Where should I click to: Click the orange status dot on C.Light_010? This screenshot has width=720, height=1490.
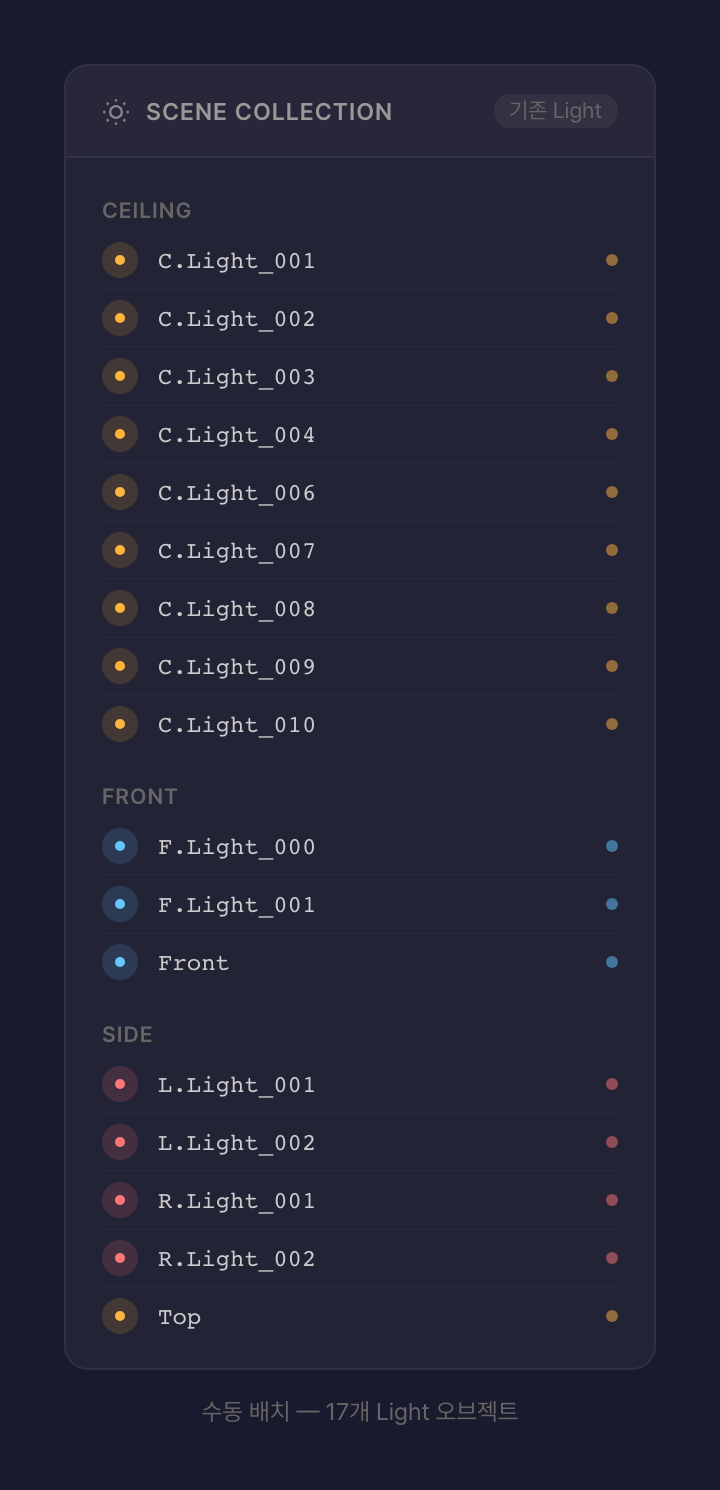(612, 724)
